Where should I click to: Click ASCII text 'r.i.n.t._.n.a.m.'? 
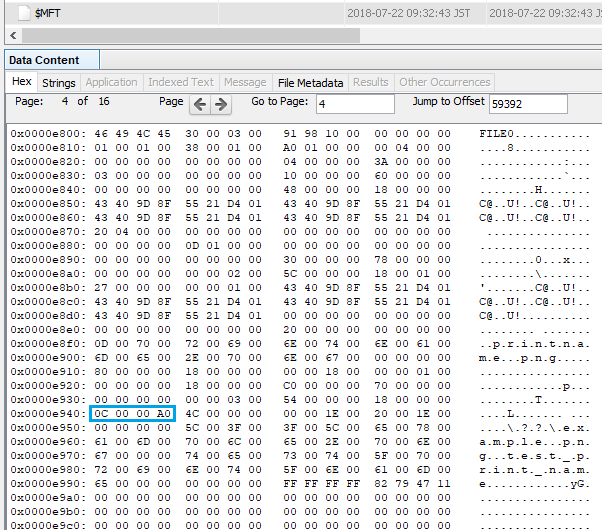(534, 470)
